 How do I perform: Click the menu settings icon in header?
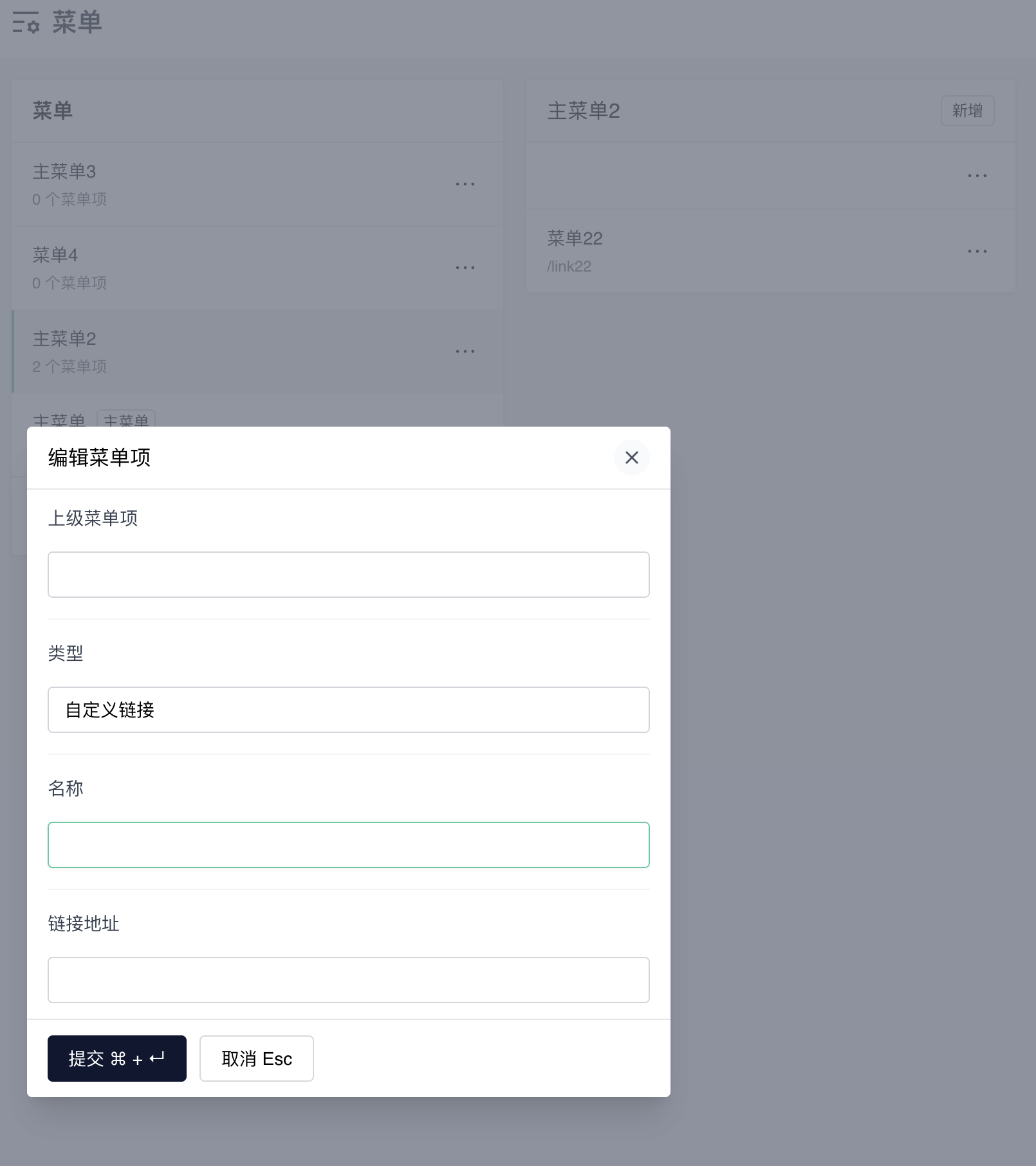point(26,22)
